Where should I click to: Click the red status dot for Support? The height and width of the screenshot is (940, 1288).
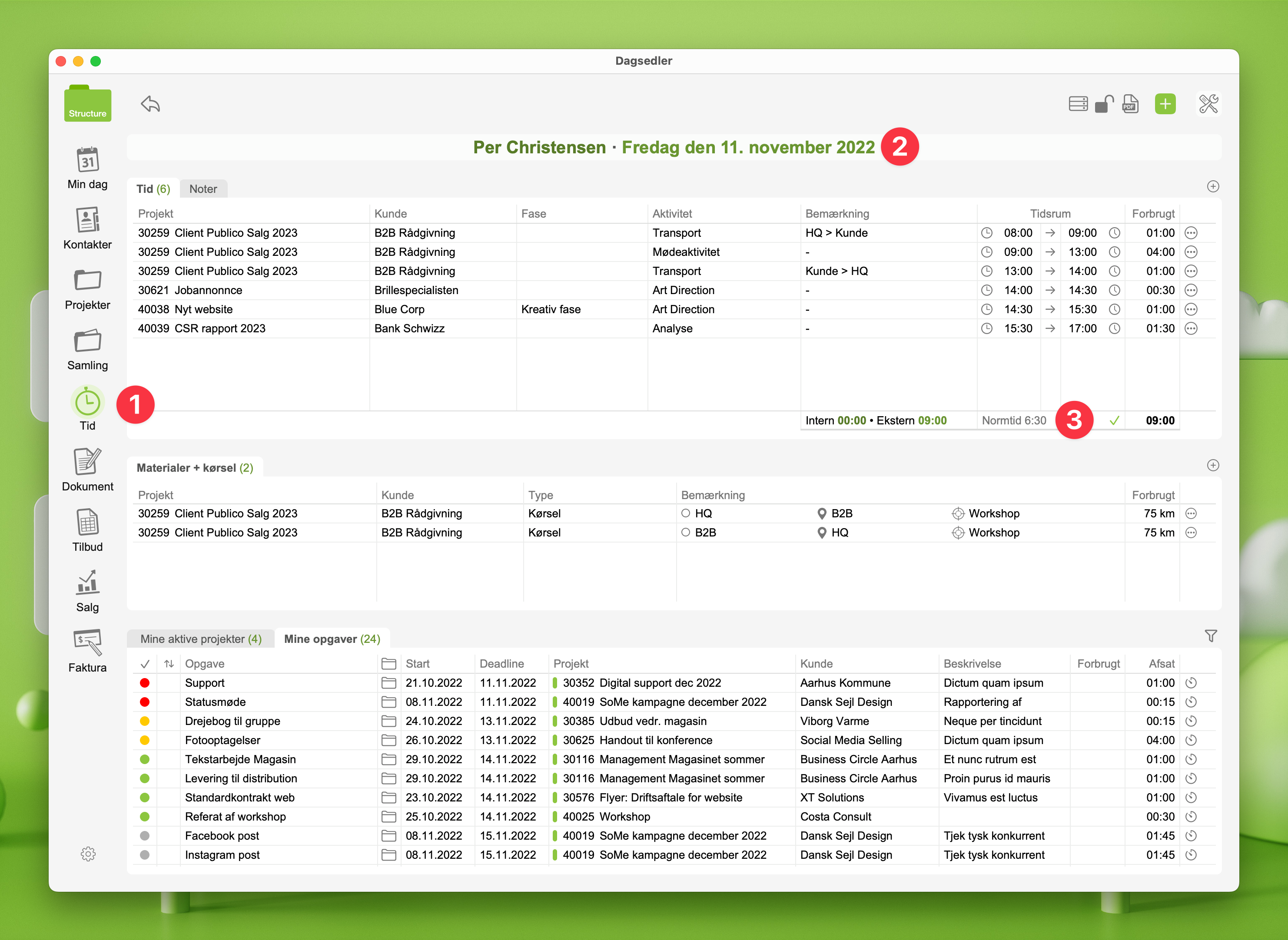(x=145, y=683)
